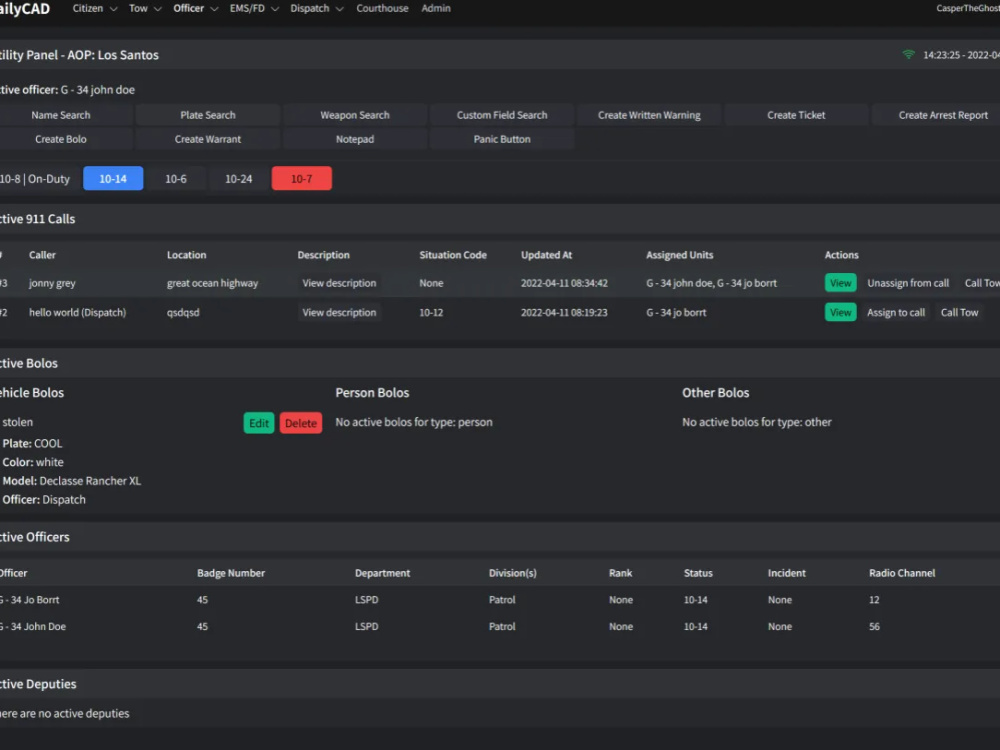The height and width of the screenshot is (750, 1000).
Task: Click timestamp 2022-04-11 08:34:42
Action: click(x=564, y=283)
